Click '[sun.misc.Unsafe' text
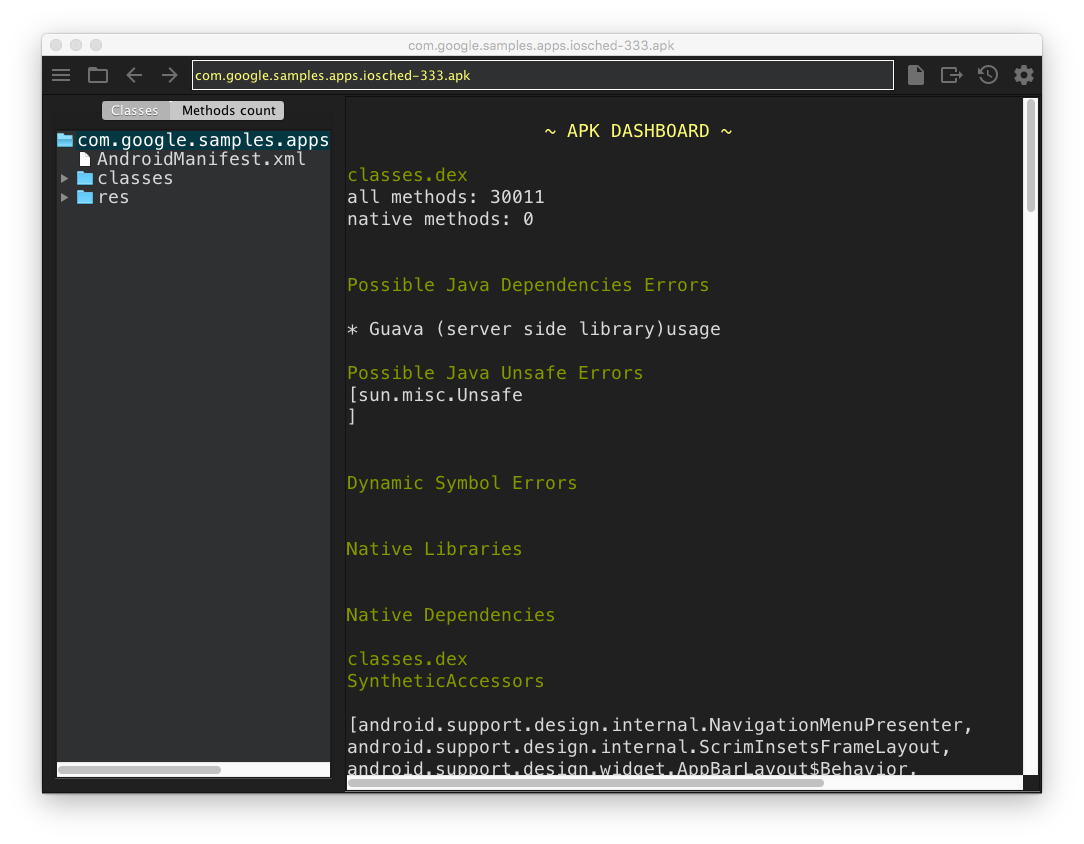The width and height of the screenshot is (1084, 844). 436,395
